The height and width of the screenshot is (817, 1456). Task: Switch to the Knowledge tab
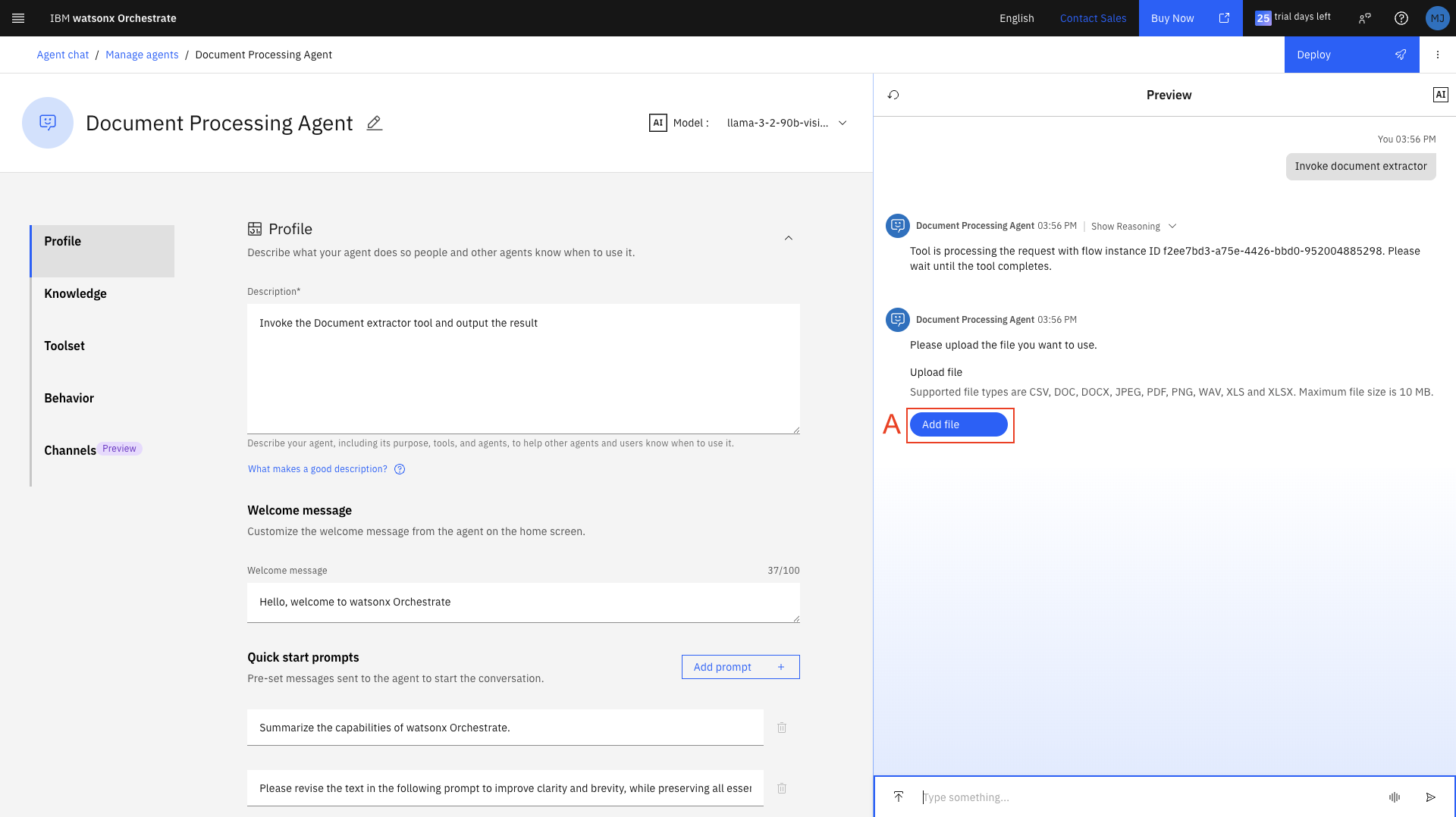click(x=75, y=293)
